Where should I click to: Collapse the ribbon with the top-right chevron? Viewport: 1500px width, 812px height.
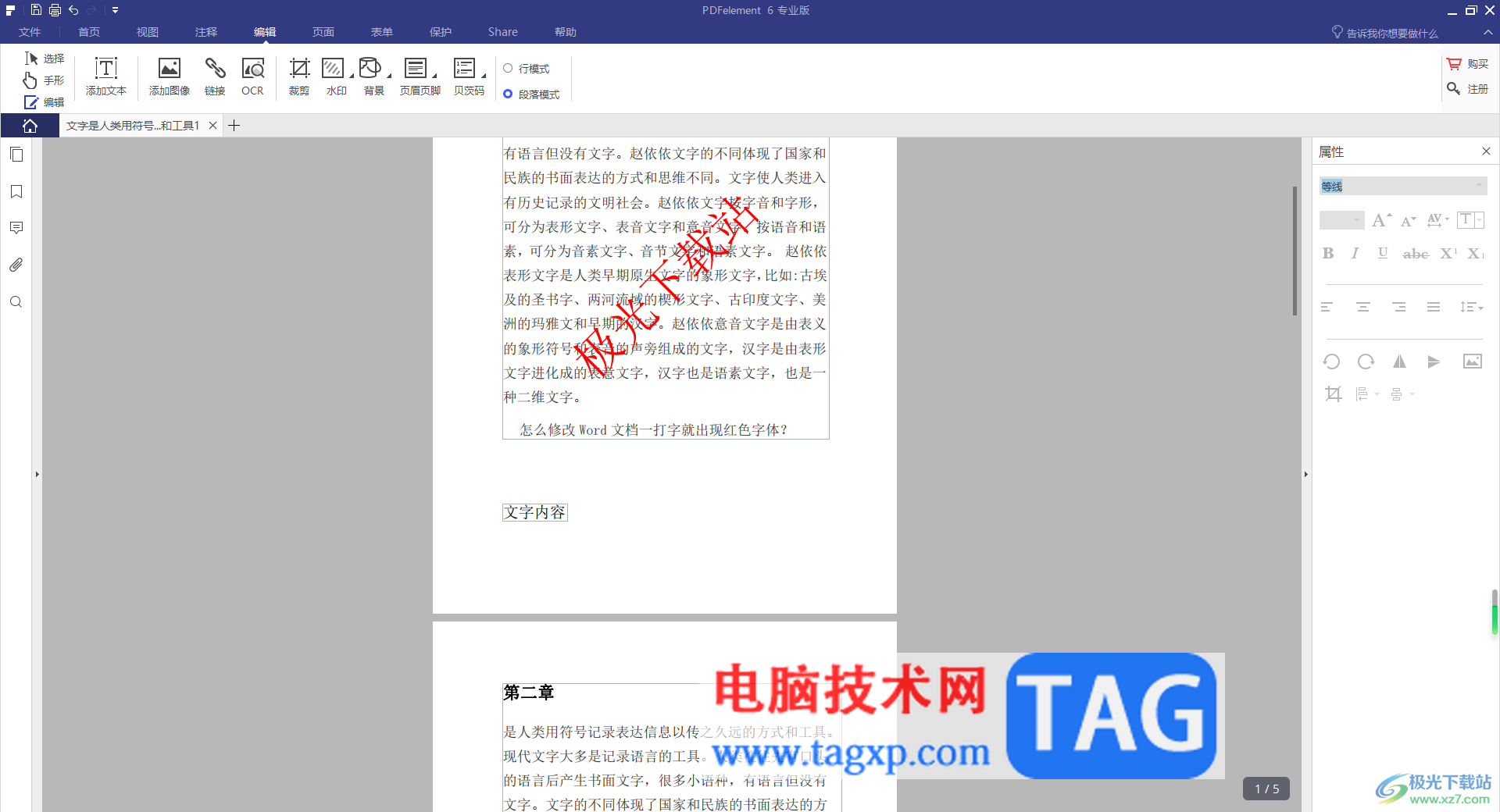click(1488, 32)
